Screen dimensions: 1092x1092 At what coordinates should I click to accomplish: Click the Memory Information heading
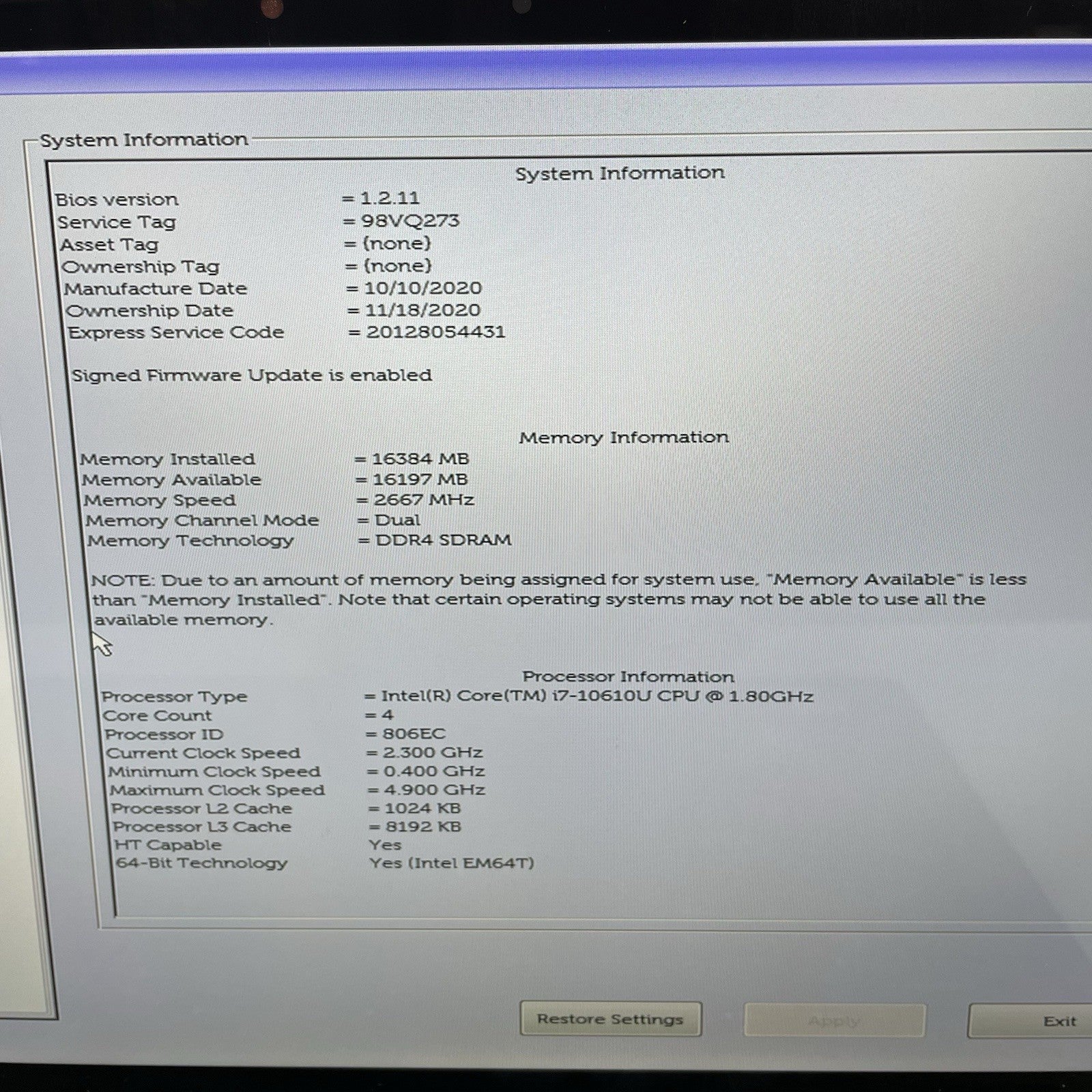click(x=624, y=437)
